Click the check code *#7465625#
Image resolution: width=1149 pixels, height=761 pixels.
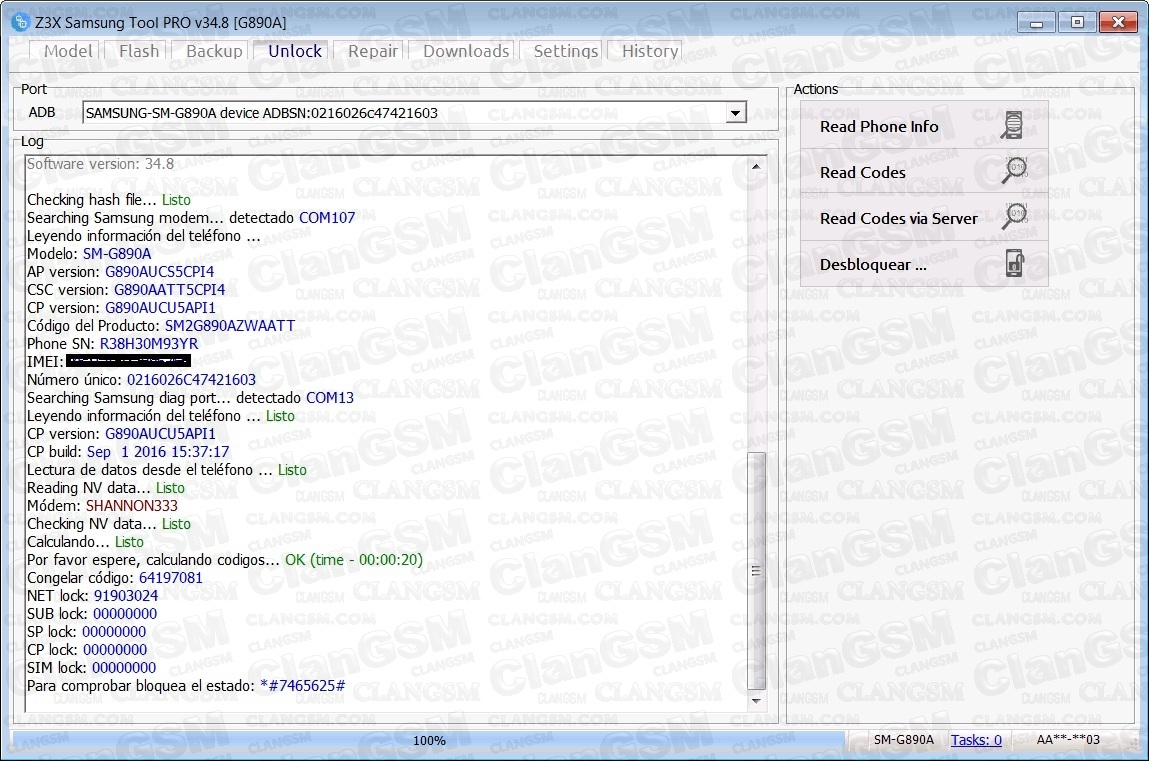click(x=303, y=686)
